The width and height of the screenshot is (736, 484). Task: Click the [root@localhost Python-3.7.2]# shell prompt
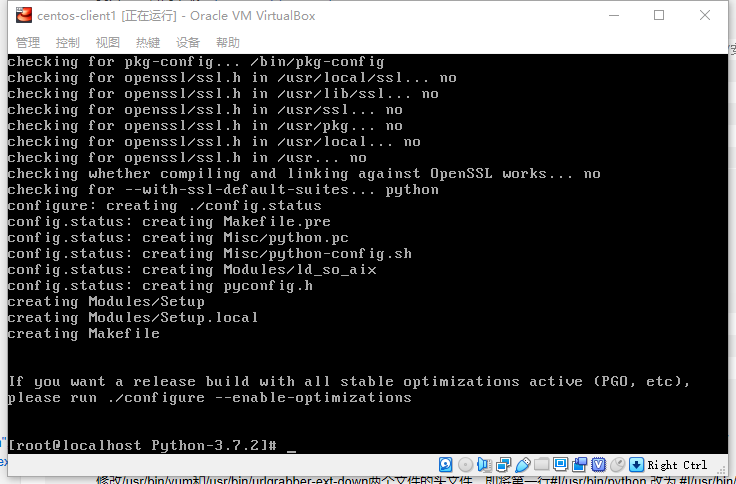[x=142, y=445]
